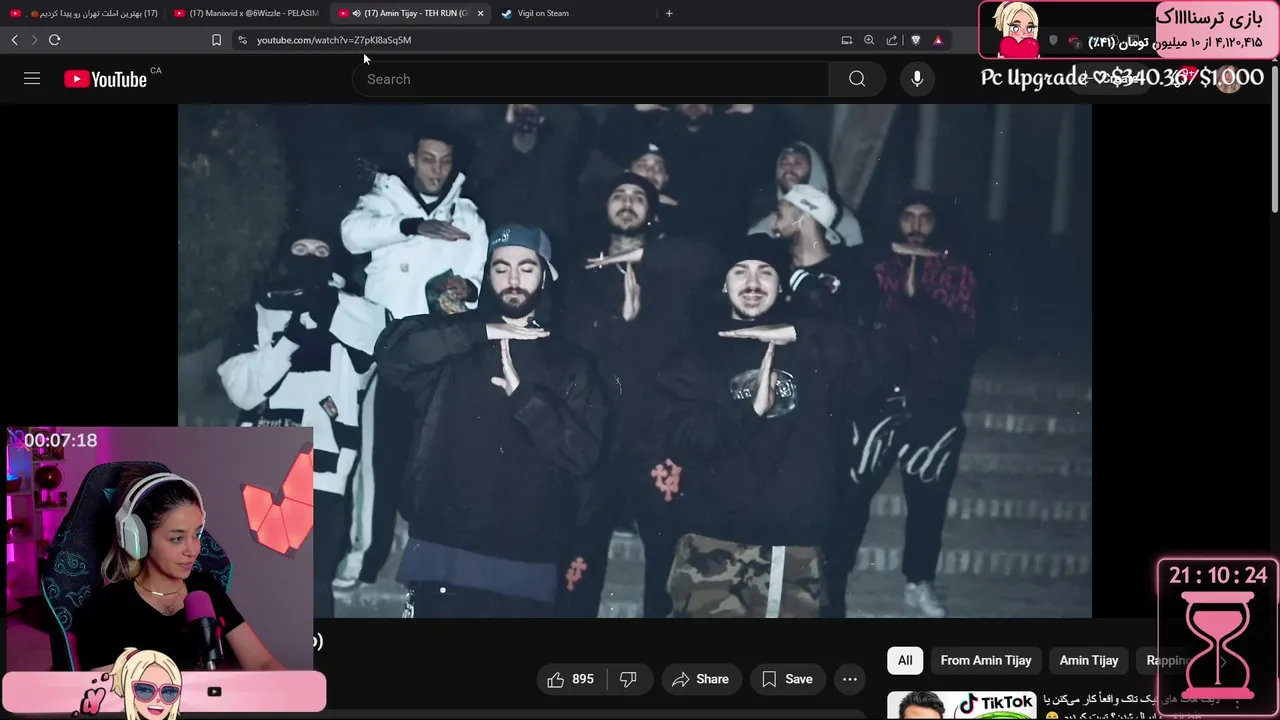Open the YouTube hamburger guide menu
This screenshot has height=720, width=1280.
(x=32, y=78)
